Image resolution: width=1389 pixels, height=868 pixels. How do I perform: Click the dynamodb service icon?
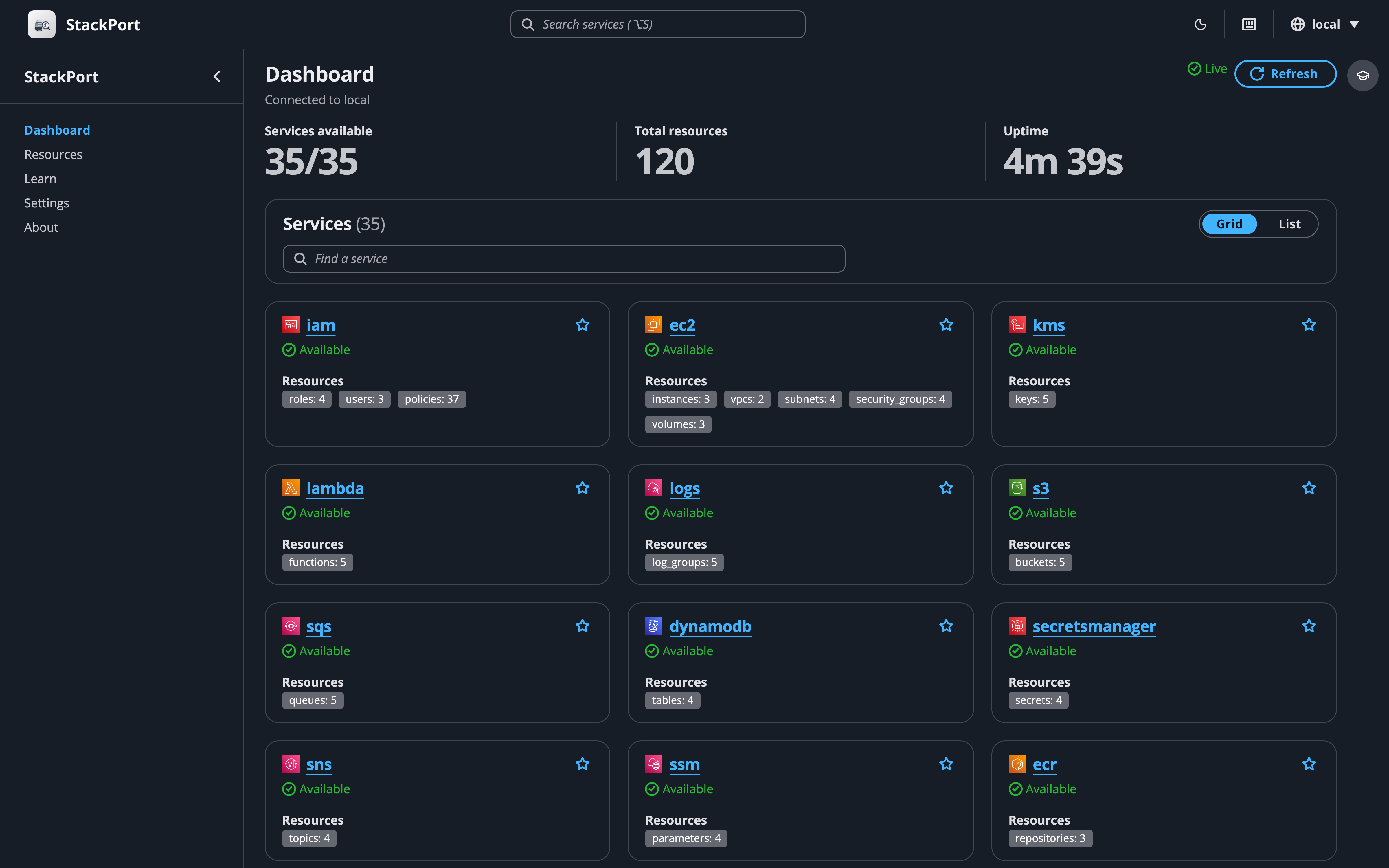654,626
